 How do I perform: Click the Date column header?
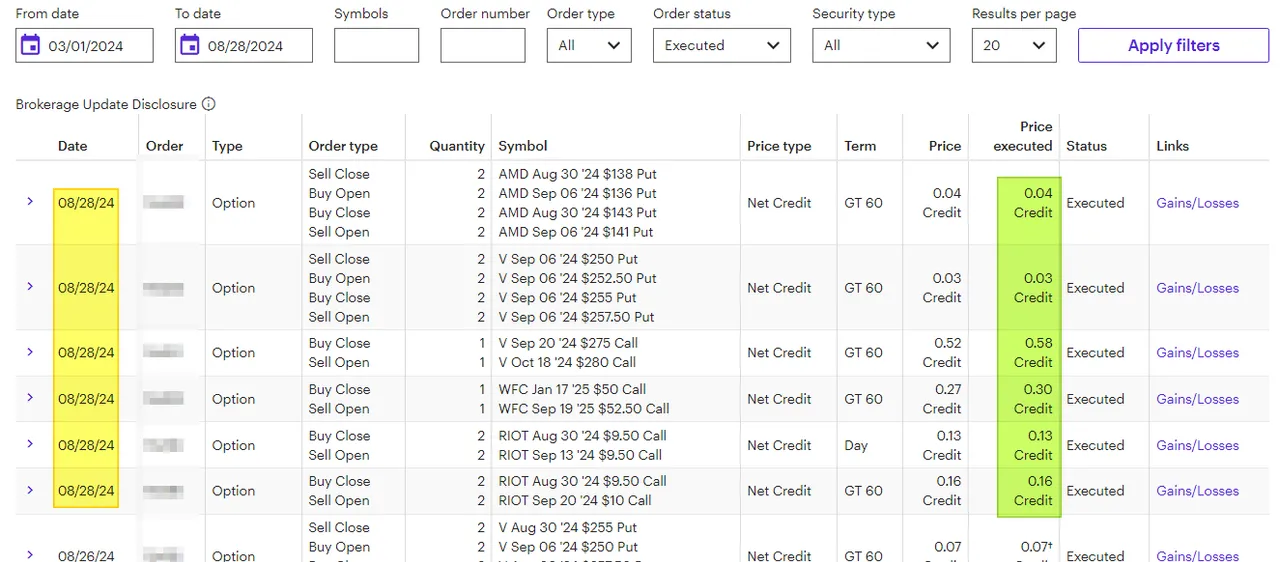tap(73, 146)
